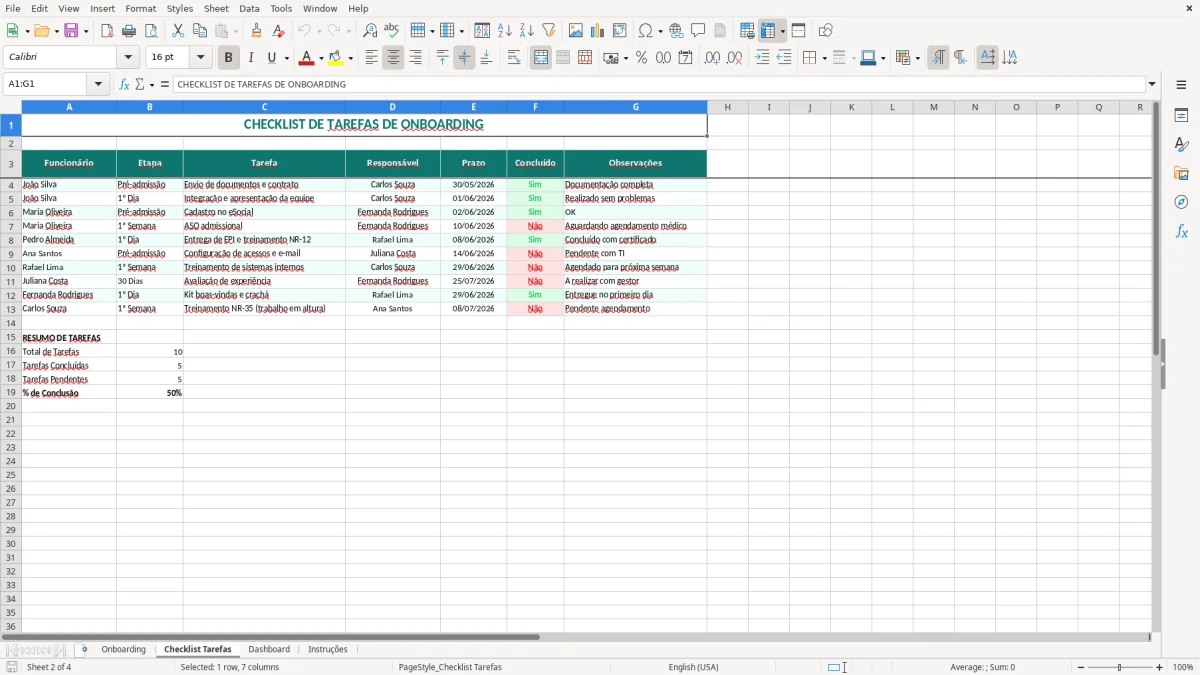1200x675 pixels.
Task: Align text right
Action: (x=415, y=58)
